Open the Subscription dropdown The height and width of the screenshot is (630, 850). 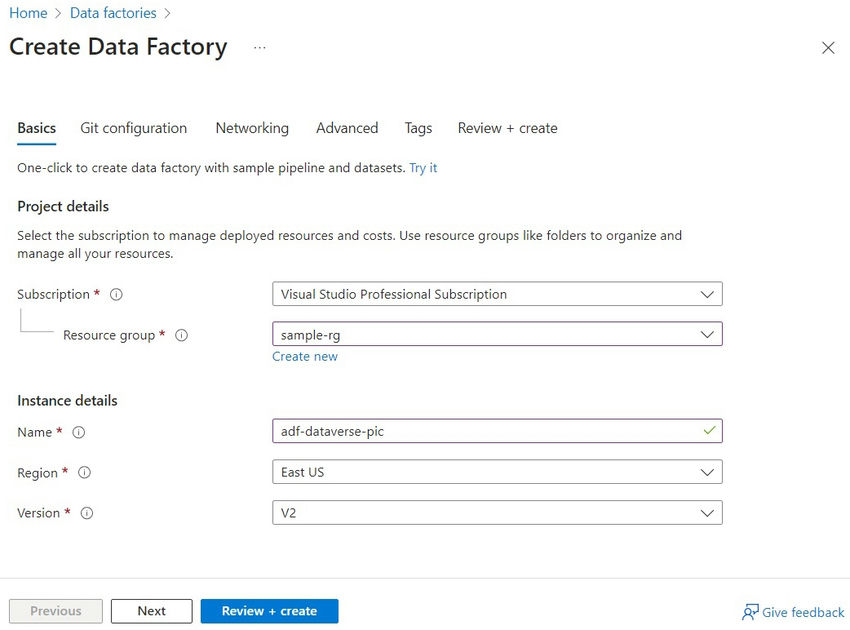pos(497,294)
